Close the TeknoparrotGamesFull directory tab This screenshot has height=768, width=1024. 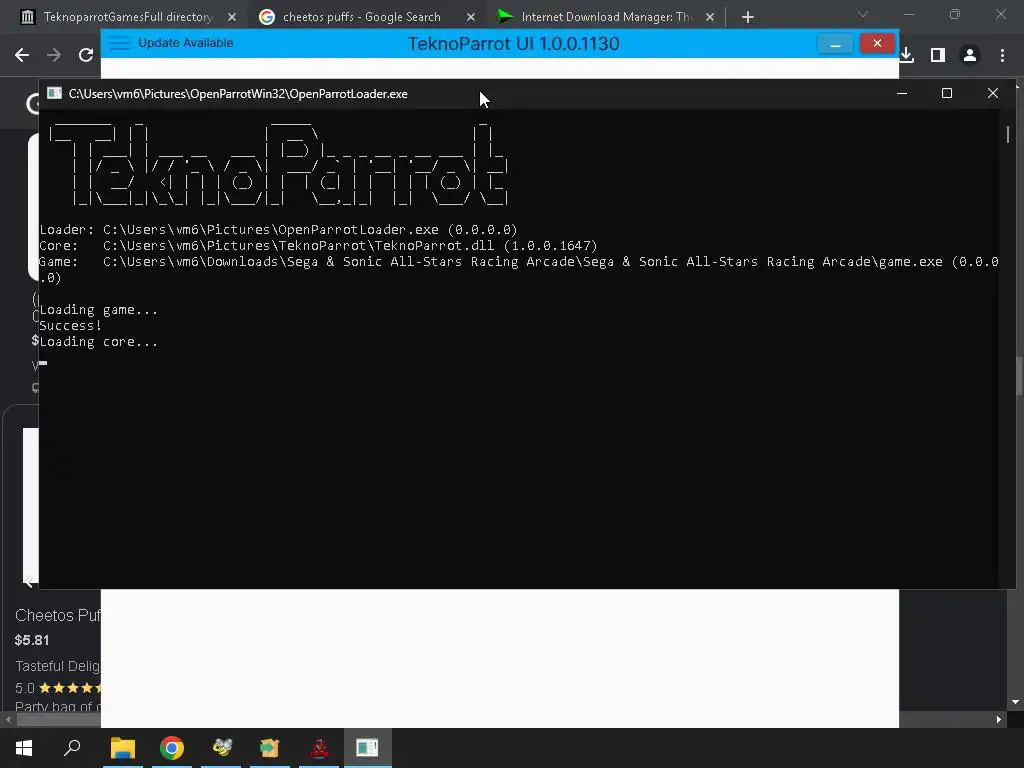click(232, 17)
